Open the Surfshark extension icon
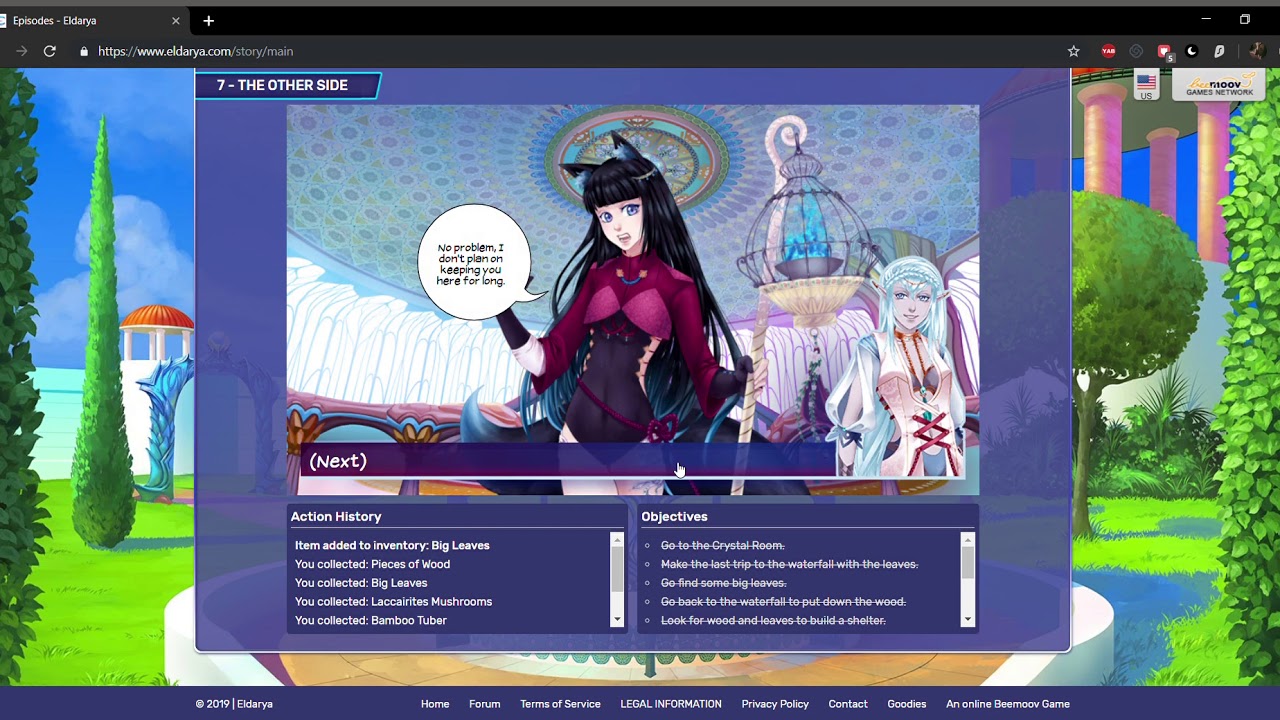This screenshot has height=720, width=1280. (x=1219, y=51)
